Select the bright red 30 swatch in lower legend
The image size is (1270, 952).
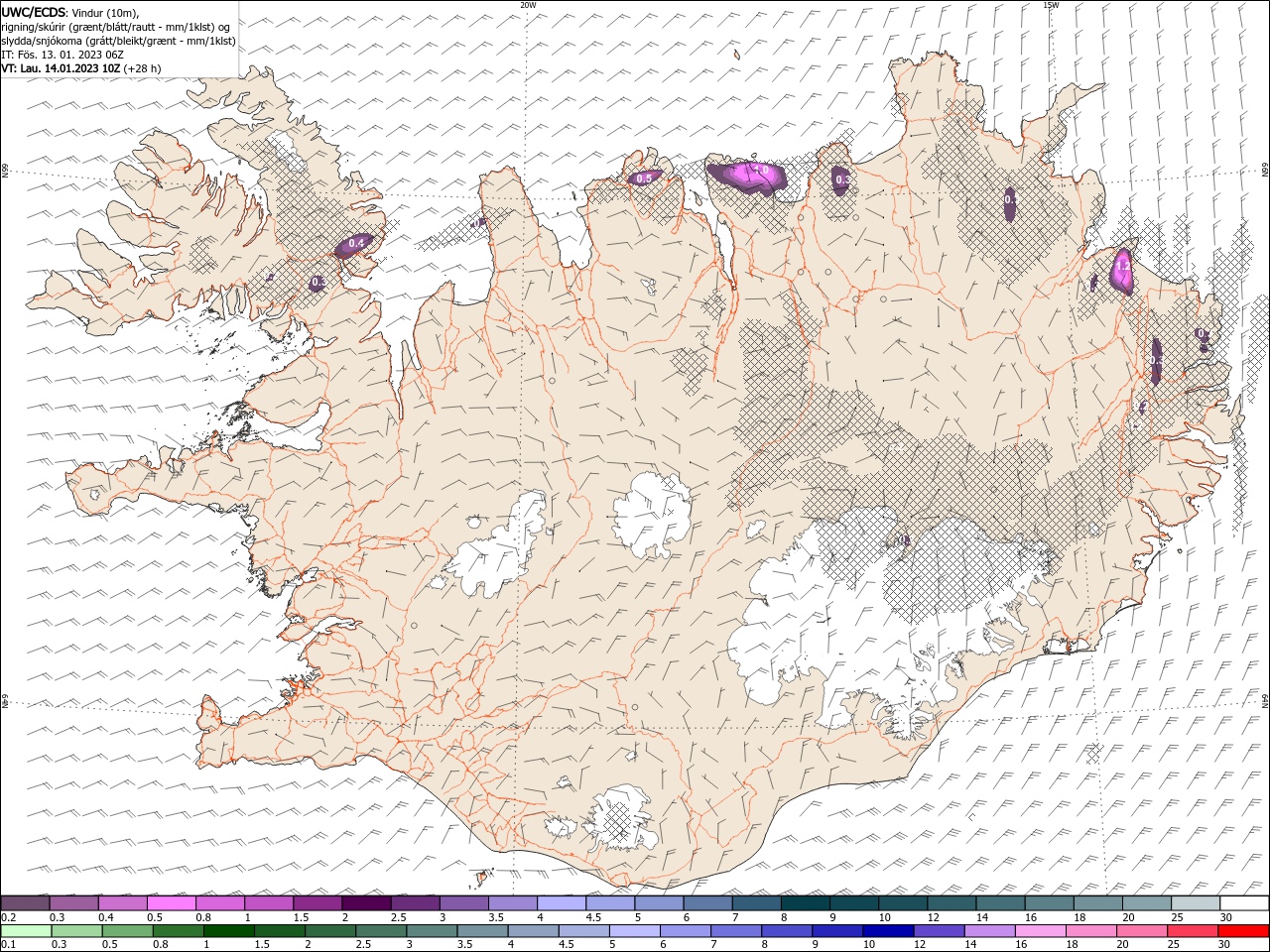click(x=1242, y=931)
